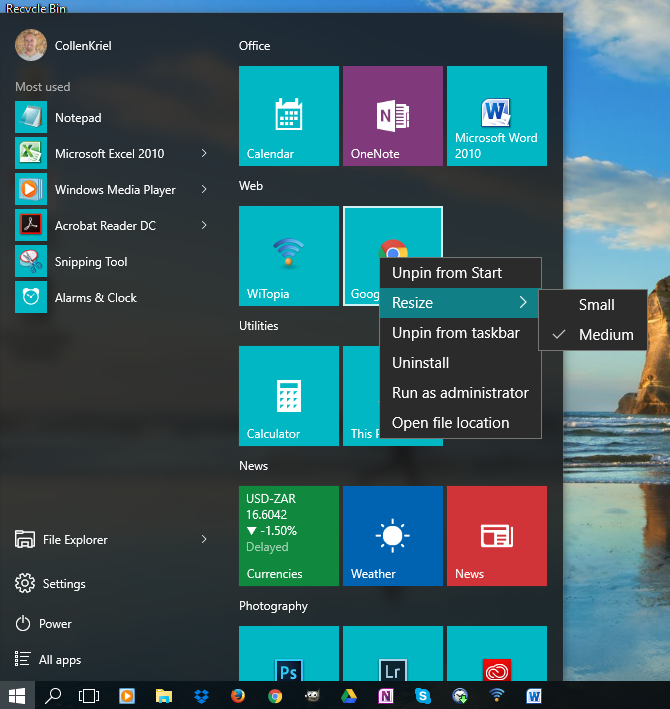Open File Explorer folder in taskbar
The image size is (670, 709).
point(164,695)
